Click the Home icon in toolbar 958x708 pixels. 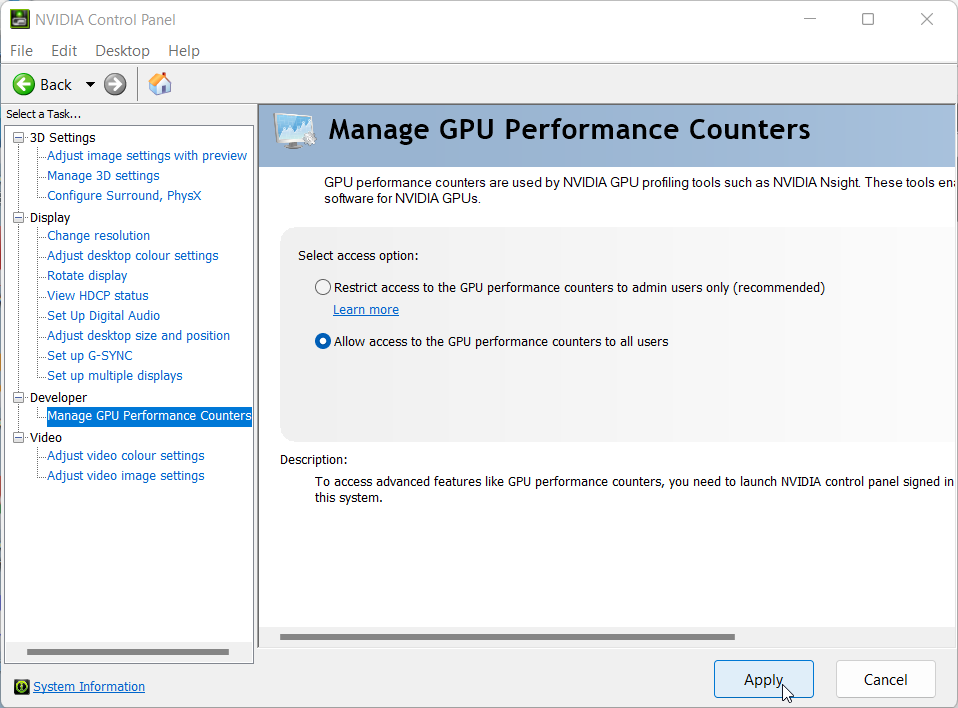click(x=160, y=84)
